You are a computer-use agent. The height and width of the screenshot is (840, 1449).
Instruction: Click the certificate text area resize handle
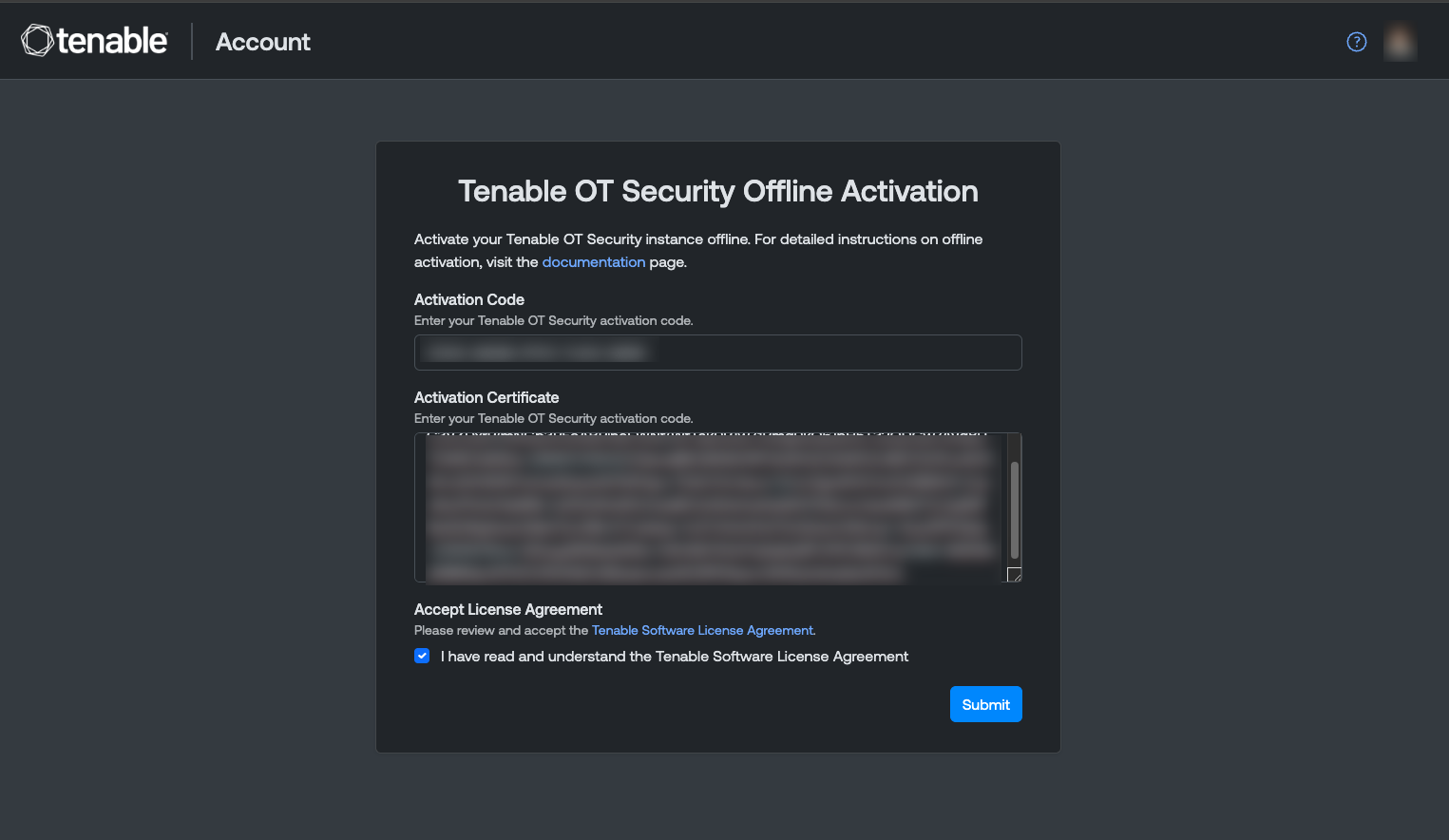[1014, 574]
